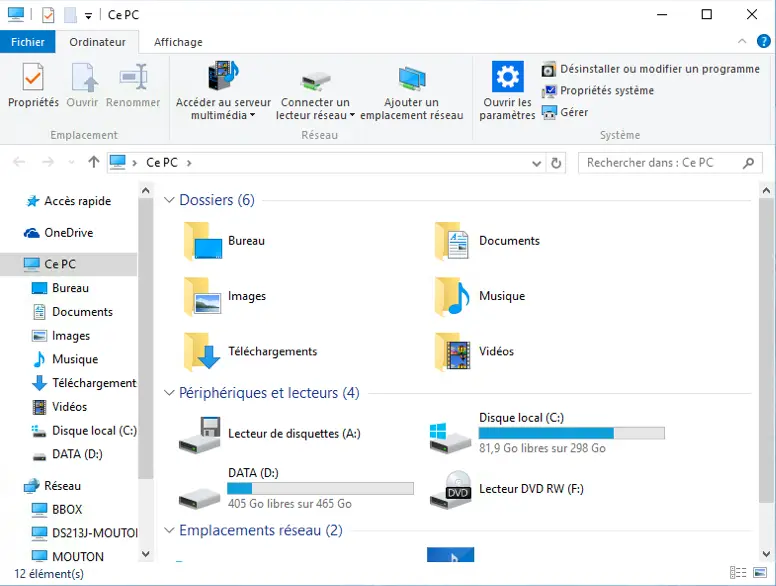Open address bar history dropdown
The height and width of the screenshot is (586, 776).
coord(536,163)
